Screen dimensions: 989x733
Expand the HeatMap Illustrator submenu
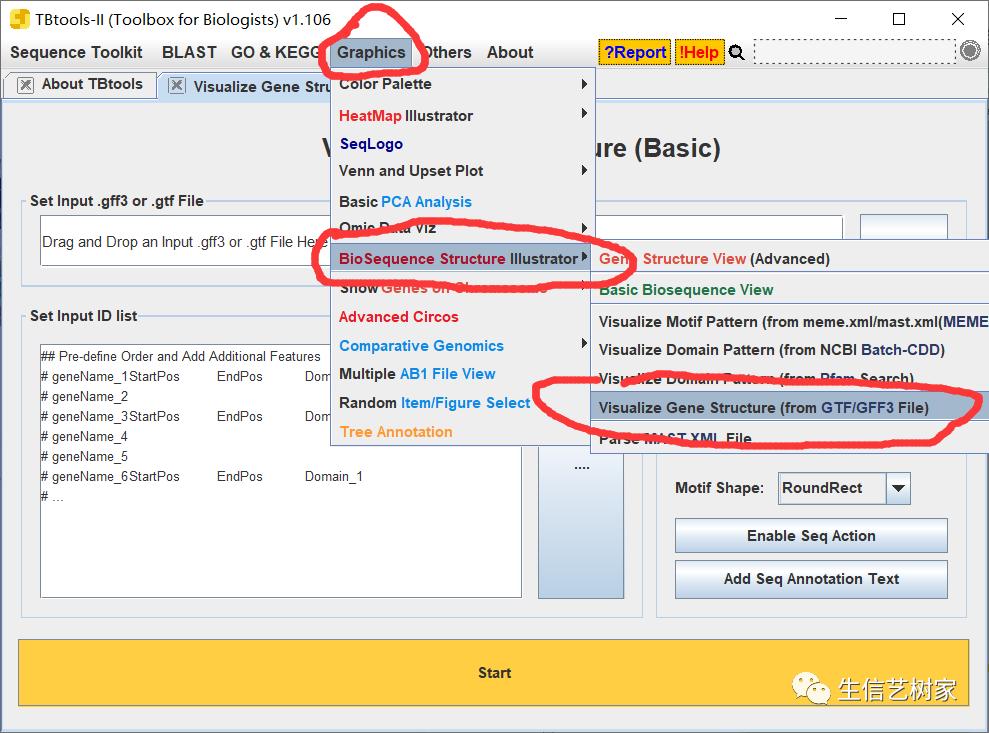click(462, 116)
